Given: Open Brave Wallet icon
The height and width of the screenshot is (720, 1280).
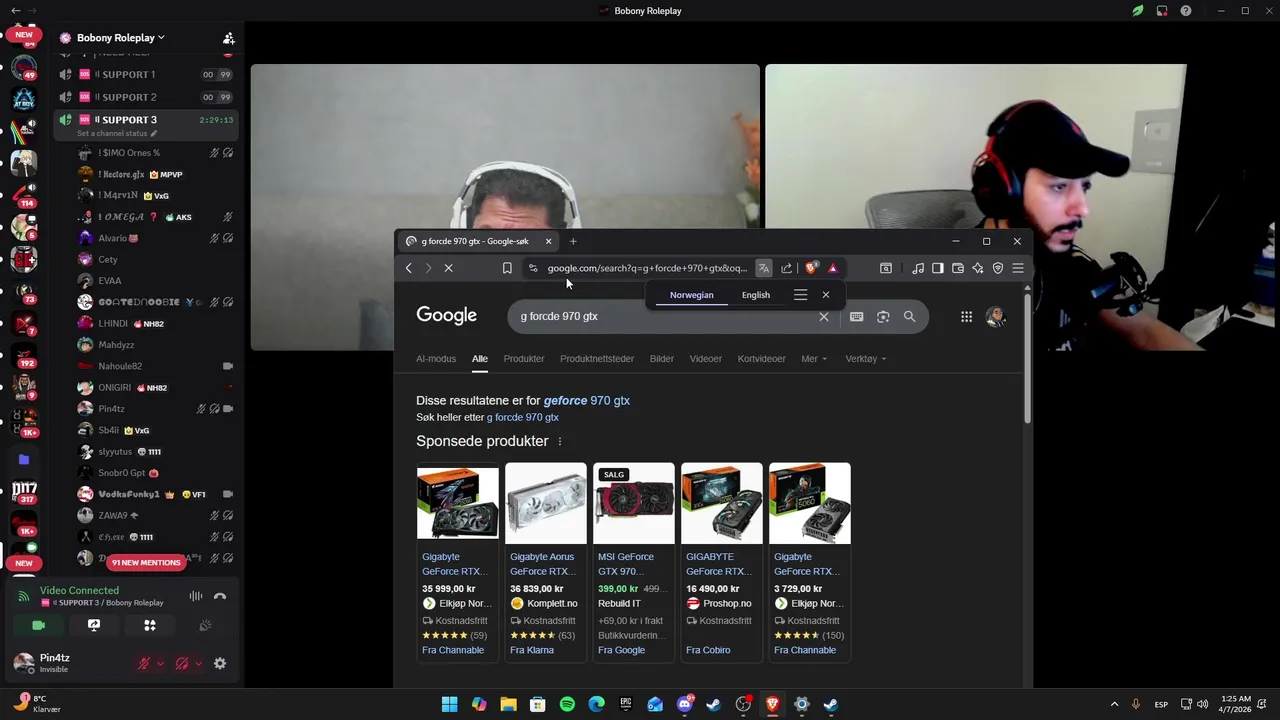Looking at the screenshot, I should [958, 268].
